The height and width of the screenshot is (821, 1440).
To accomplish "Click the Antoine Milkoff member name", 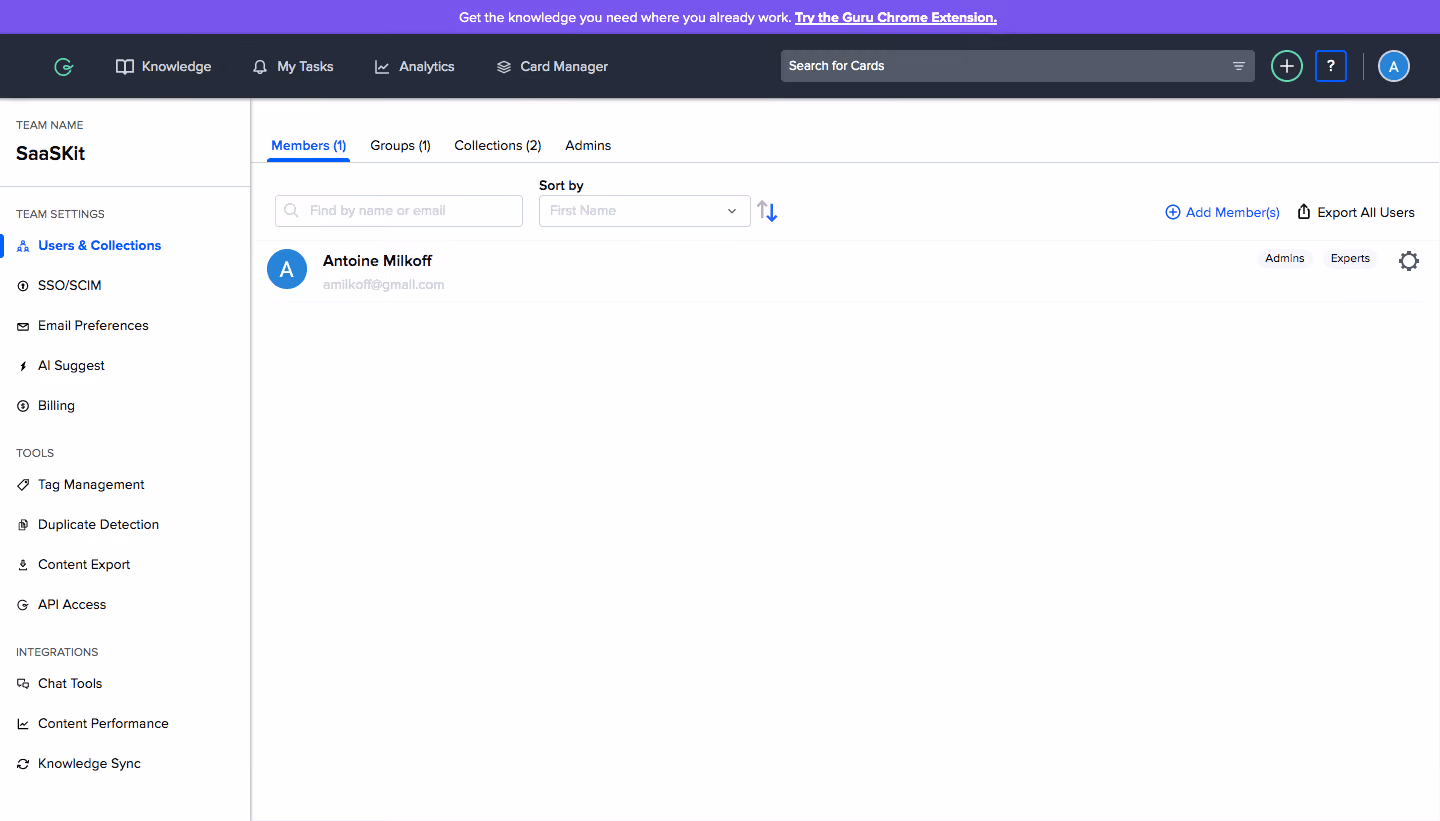I will 377,260.
